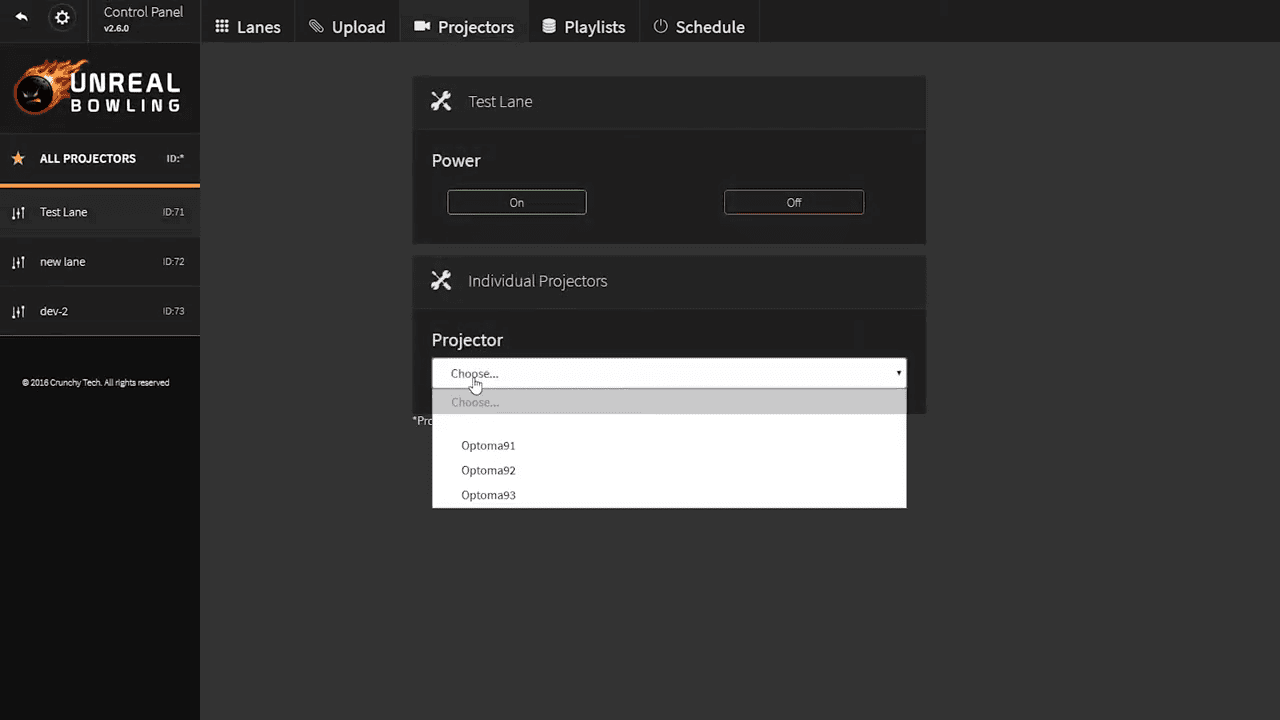Select new lane in sidebar
The width and height of the screenshot is (1280, 720).
pos(100,262)
